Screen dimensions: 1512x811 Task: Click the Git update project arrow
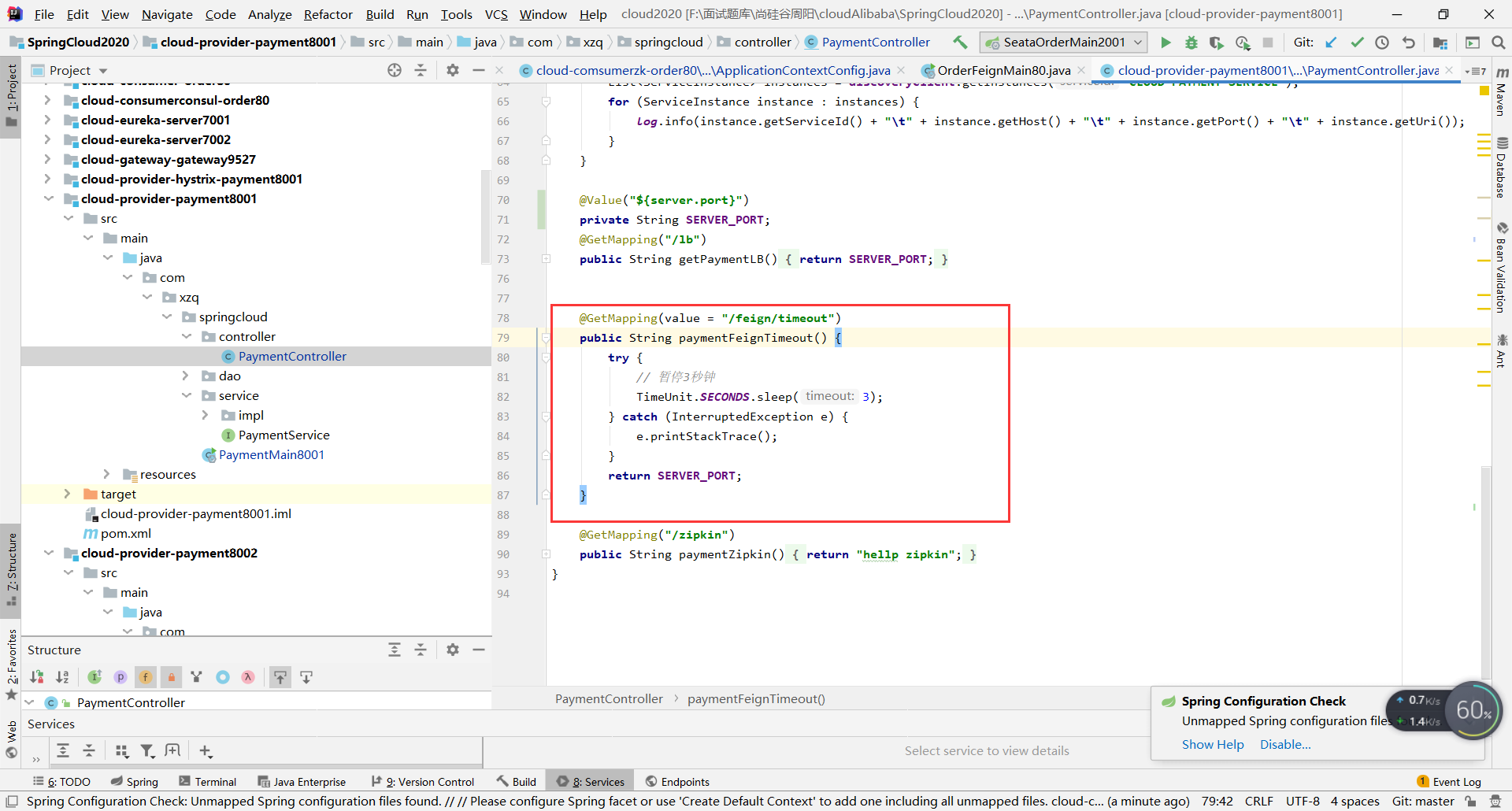[1331, 43]
